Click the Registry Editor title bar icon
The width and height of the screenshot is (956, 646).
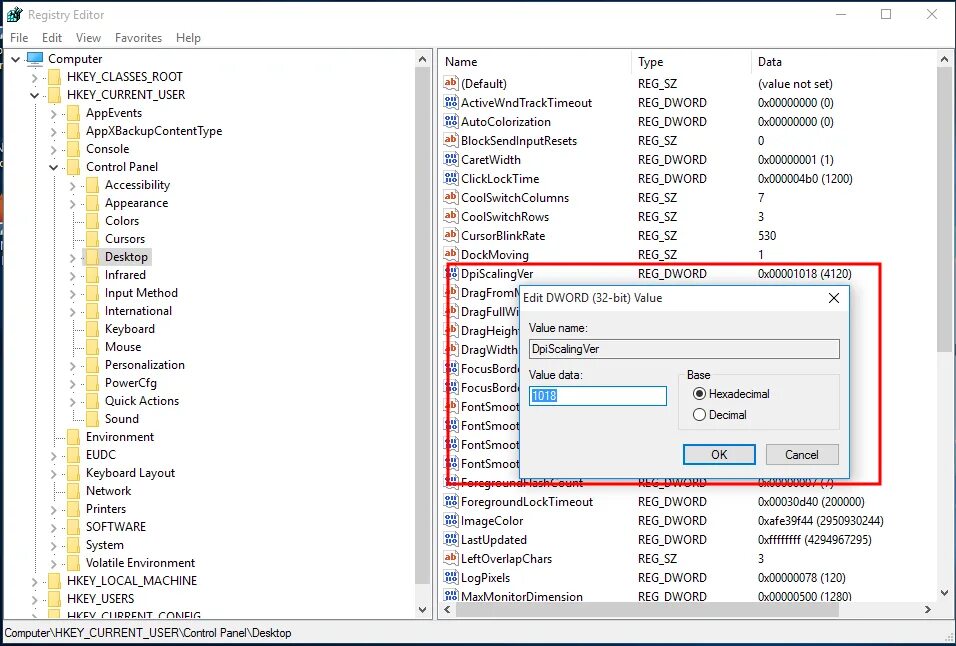(x=14, y=14)
